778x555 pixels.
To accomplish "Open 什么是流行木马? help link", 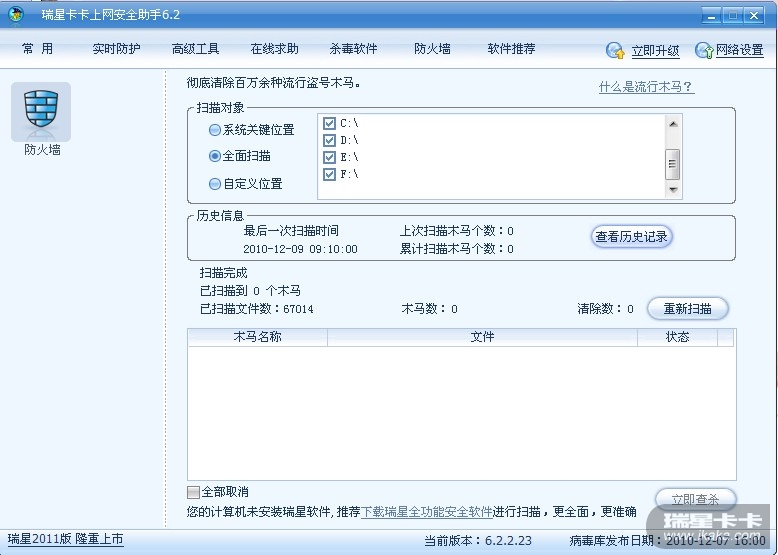I will (646, 87).
